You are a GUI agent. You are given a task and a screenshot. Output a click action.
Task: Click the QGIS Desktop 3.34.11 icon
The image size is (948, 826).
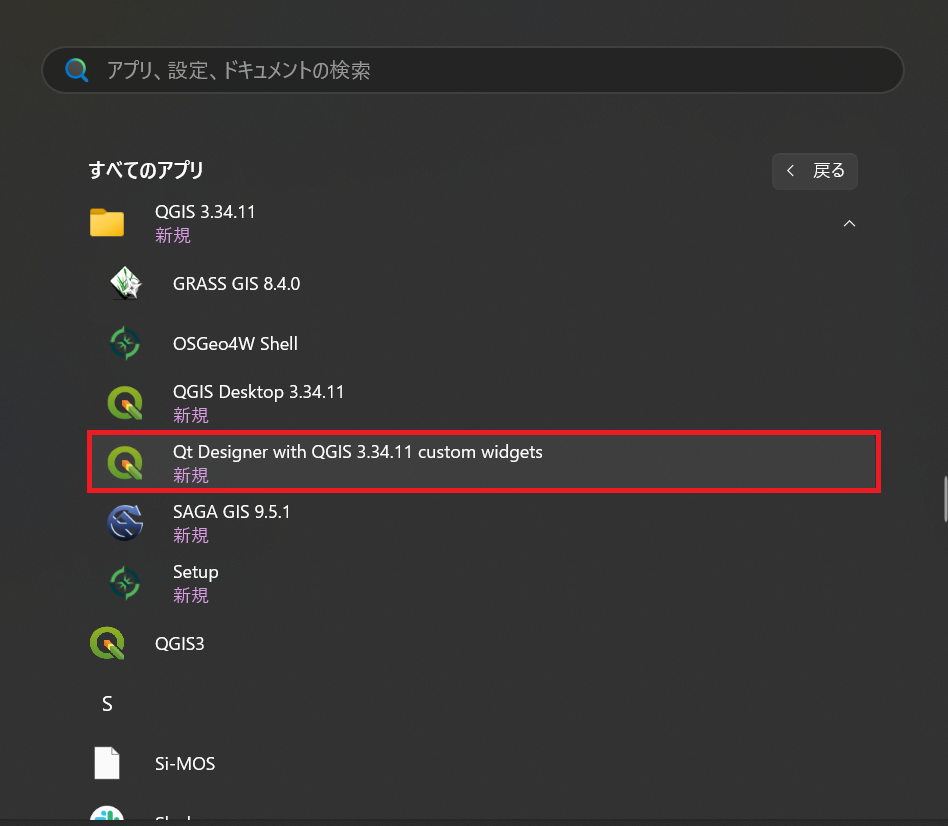125,403
